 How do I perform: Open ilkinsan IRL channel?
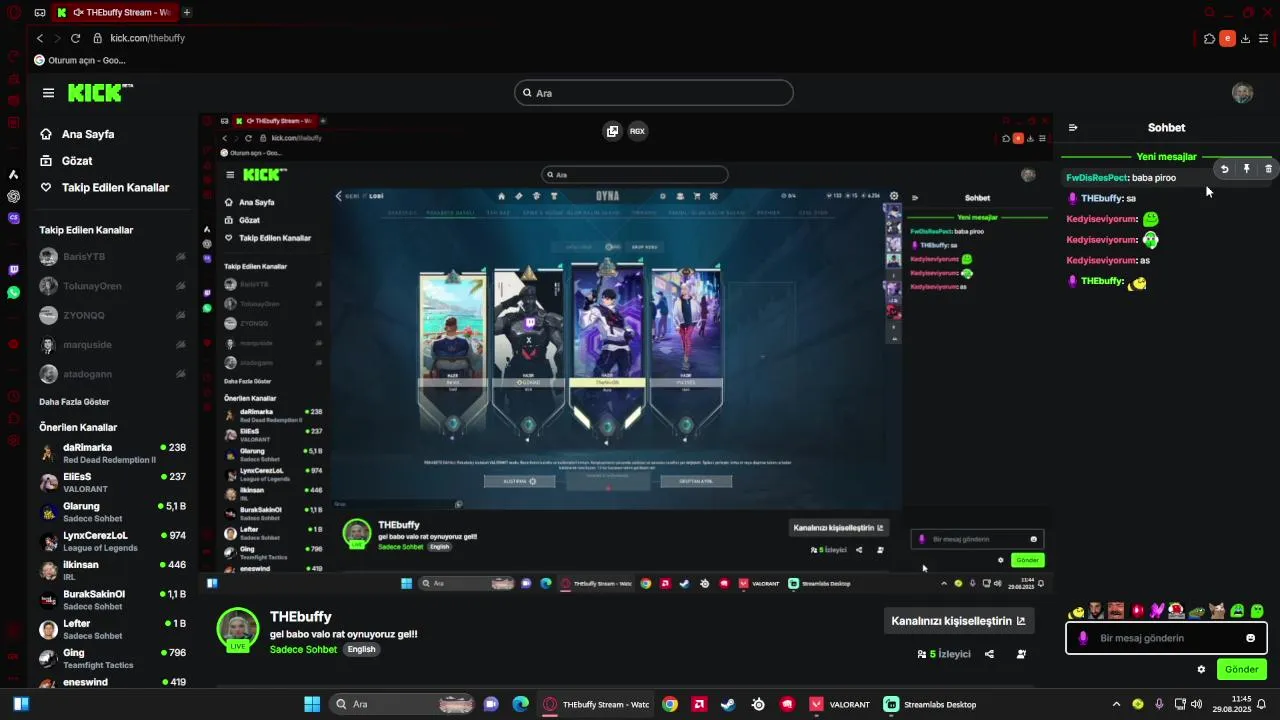[112, 570]
